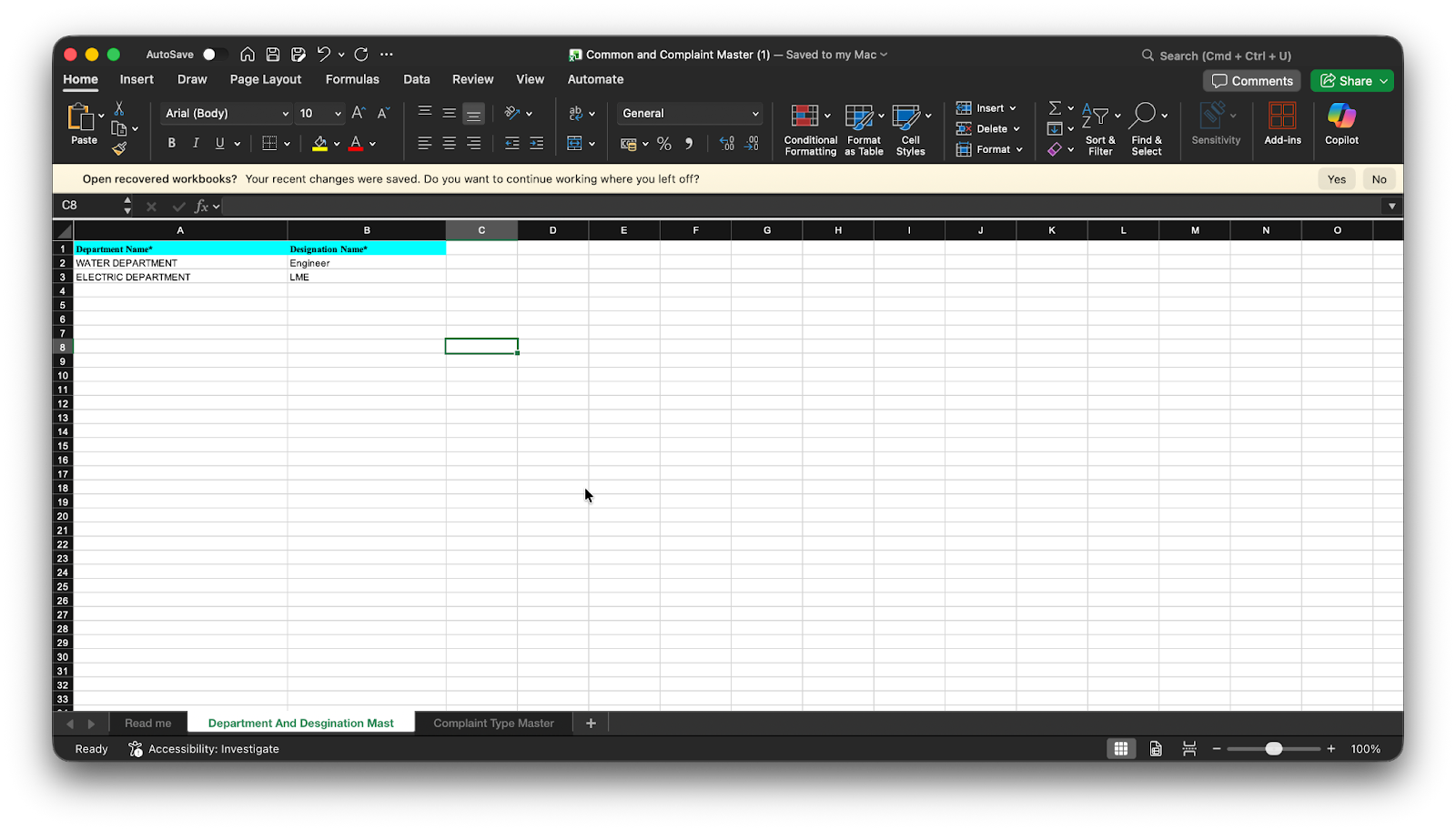Adjust the zoom slider handle

1274,749
